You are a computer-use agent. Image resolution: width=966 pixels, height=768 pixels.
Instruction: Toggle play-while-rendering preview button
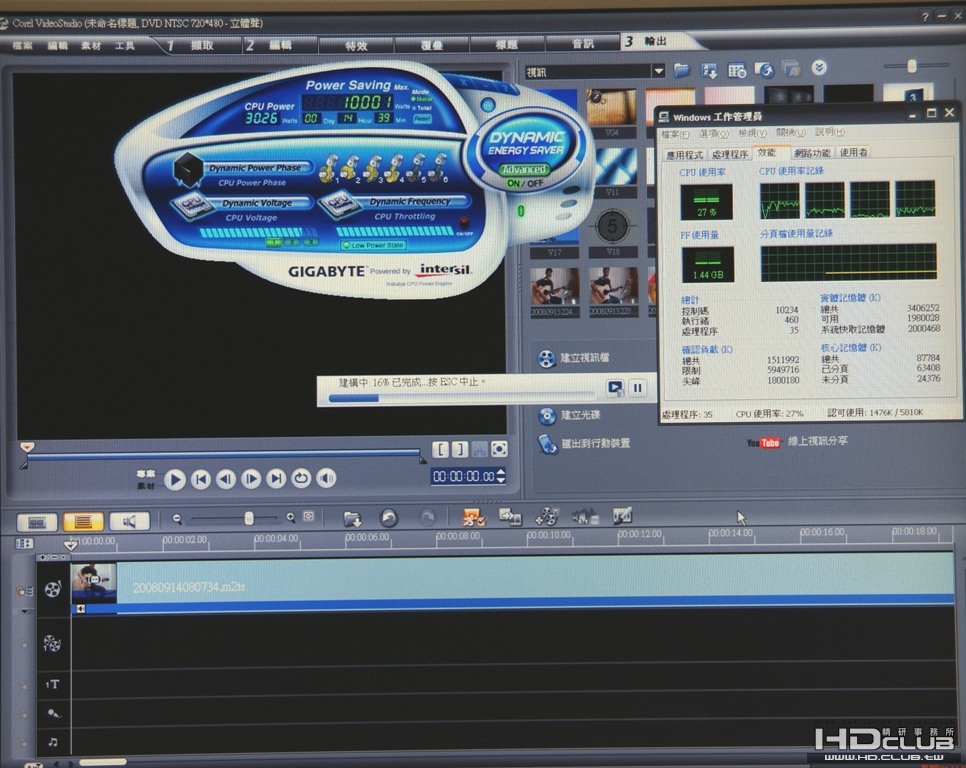click(x=615, y=387)
